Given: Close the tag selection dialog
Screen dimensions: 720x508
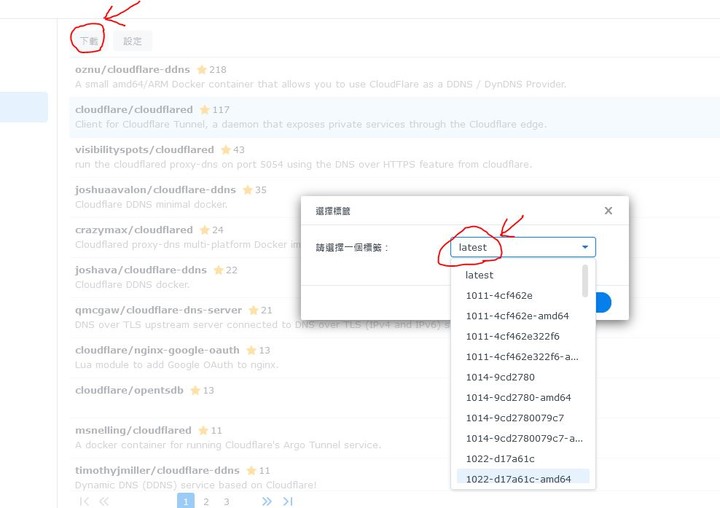Looking at the screenshot, I should point(608,210).
